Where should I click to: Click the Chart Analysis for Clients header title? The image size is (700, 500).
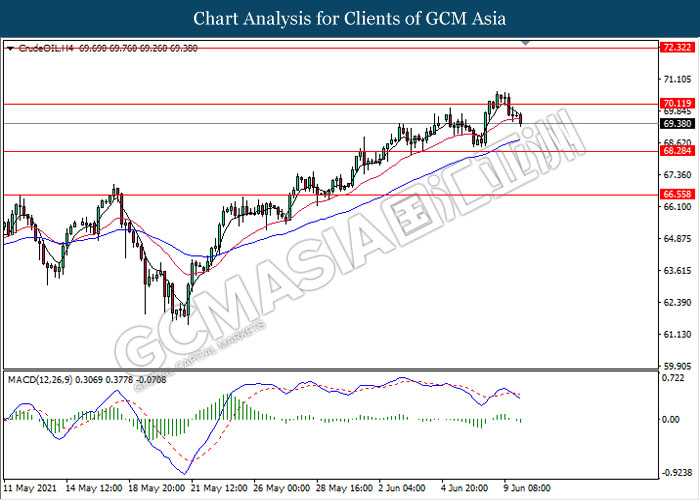click(350, 19)
